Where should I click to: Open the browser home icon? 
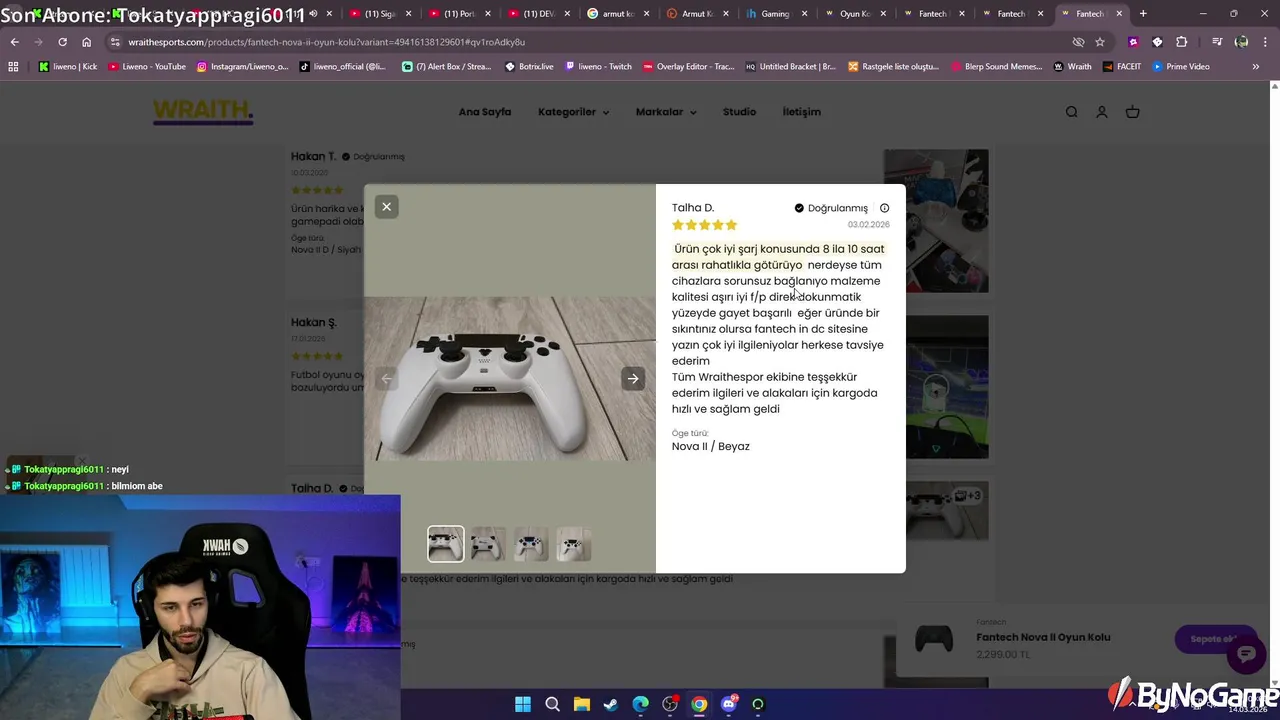coord(87,42)
